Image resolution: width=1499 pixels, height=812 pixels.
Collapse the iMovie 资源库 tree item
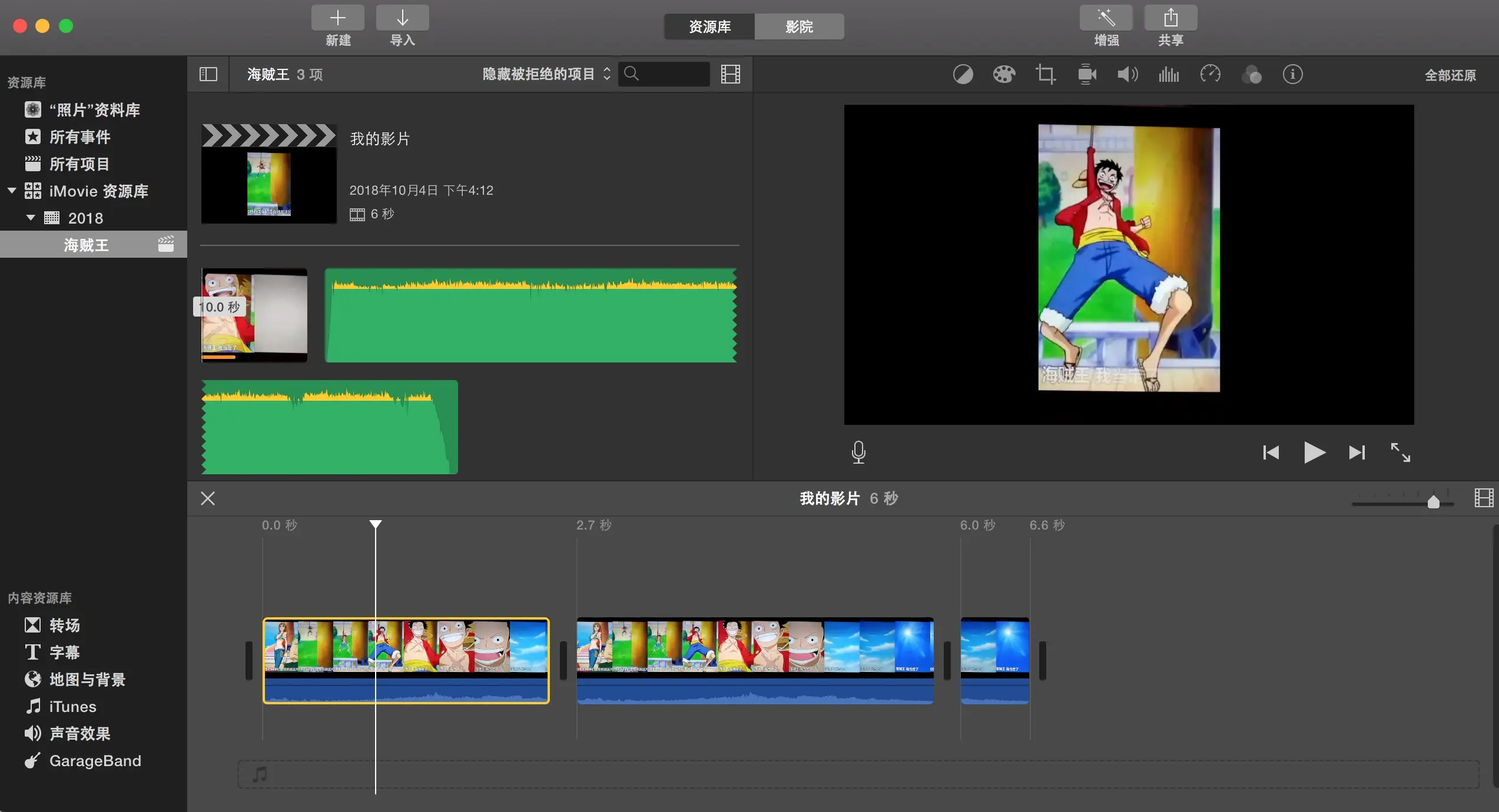coord(12,191)
